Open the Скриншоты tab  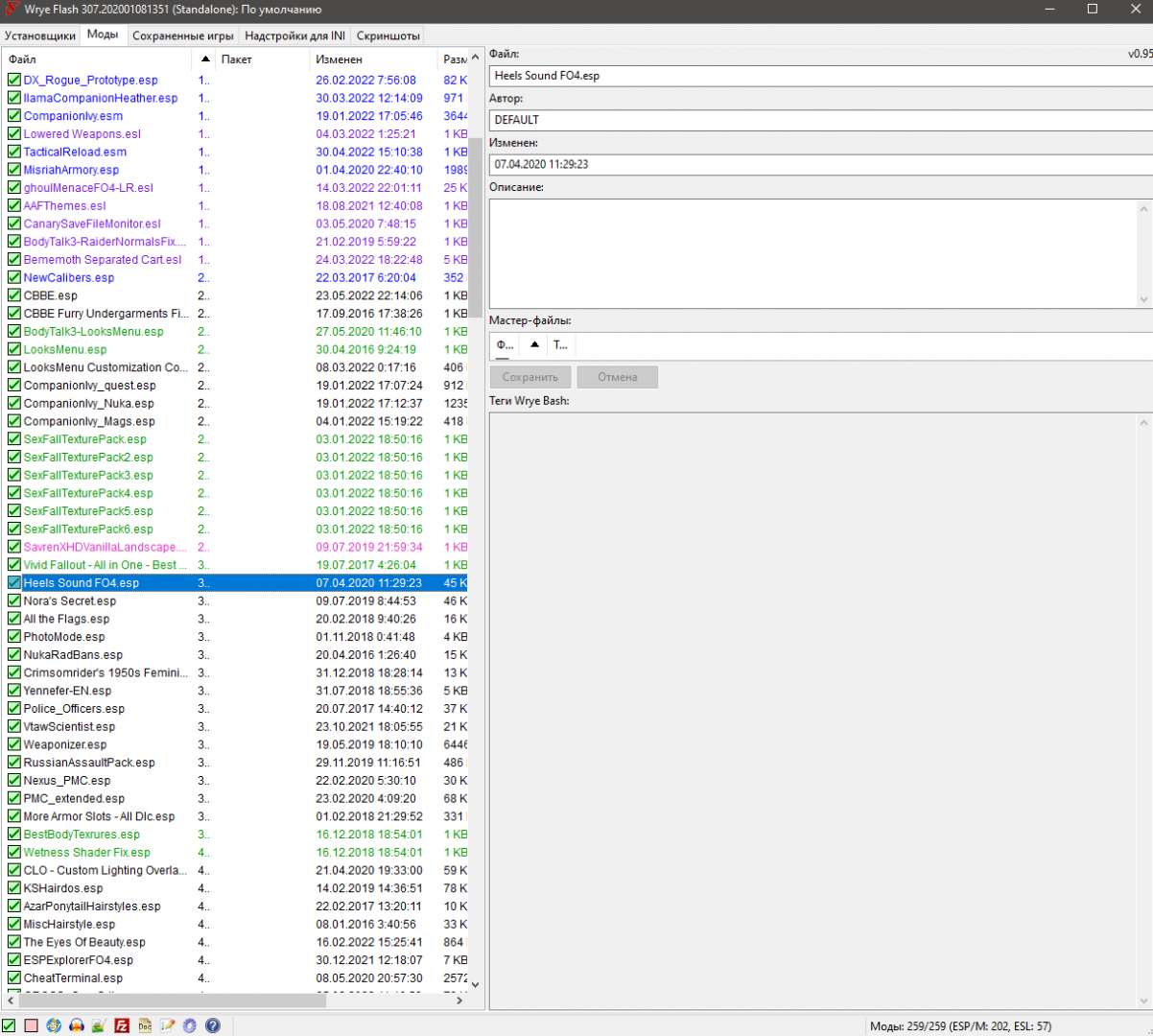click(x=388, y=35)
